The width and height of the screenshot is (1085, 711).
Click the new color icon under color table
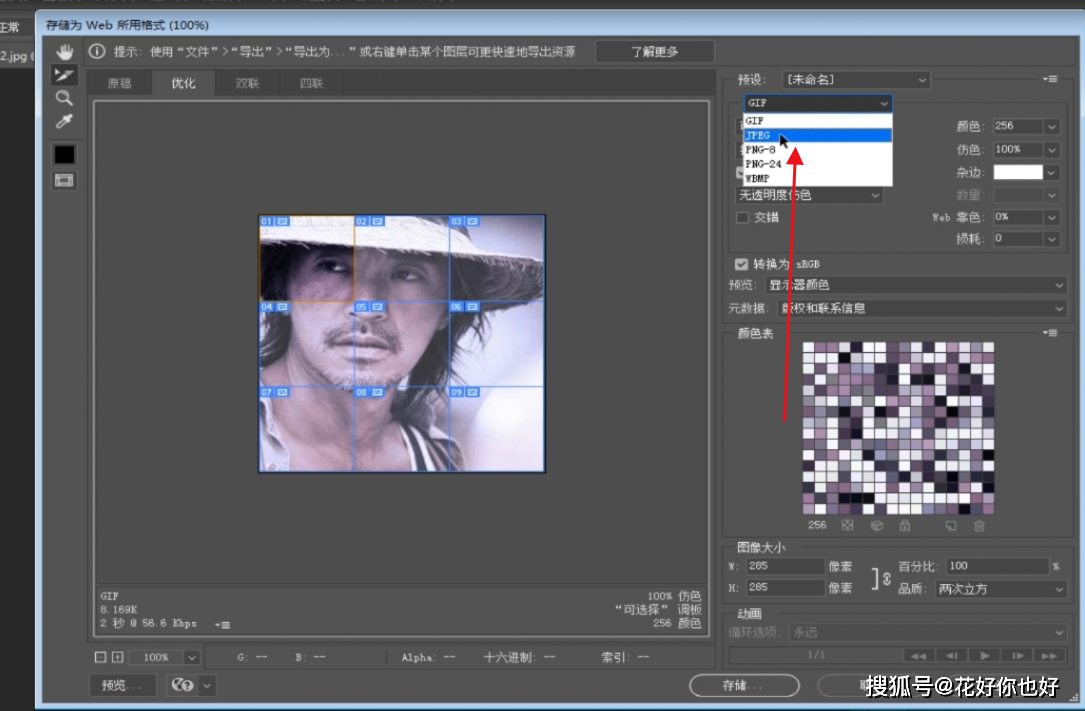point(951,525)
